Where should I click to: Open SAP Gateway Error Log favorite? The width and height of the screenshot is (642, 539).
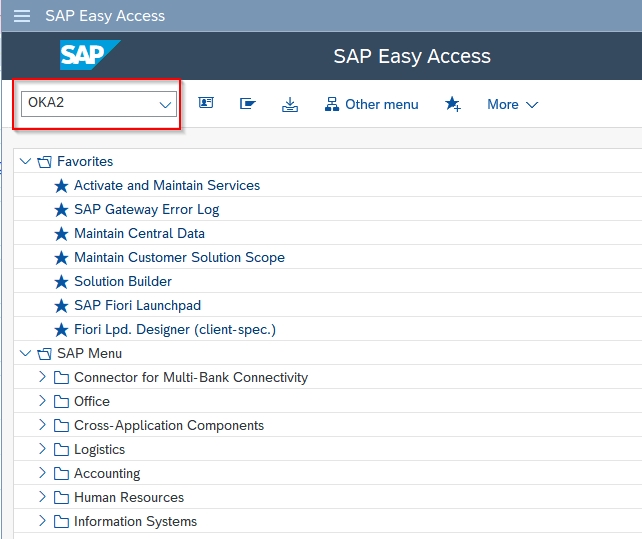coord(147,210)
